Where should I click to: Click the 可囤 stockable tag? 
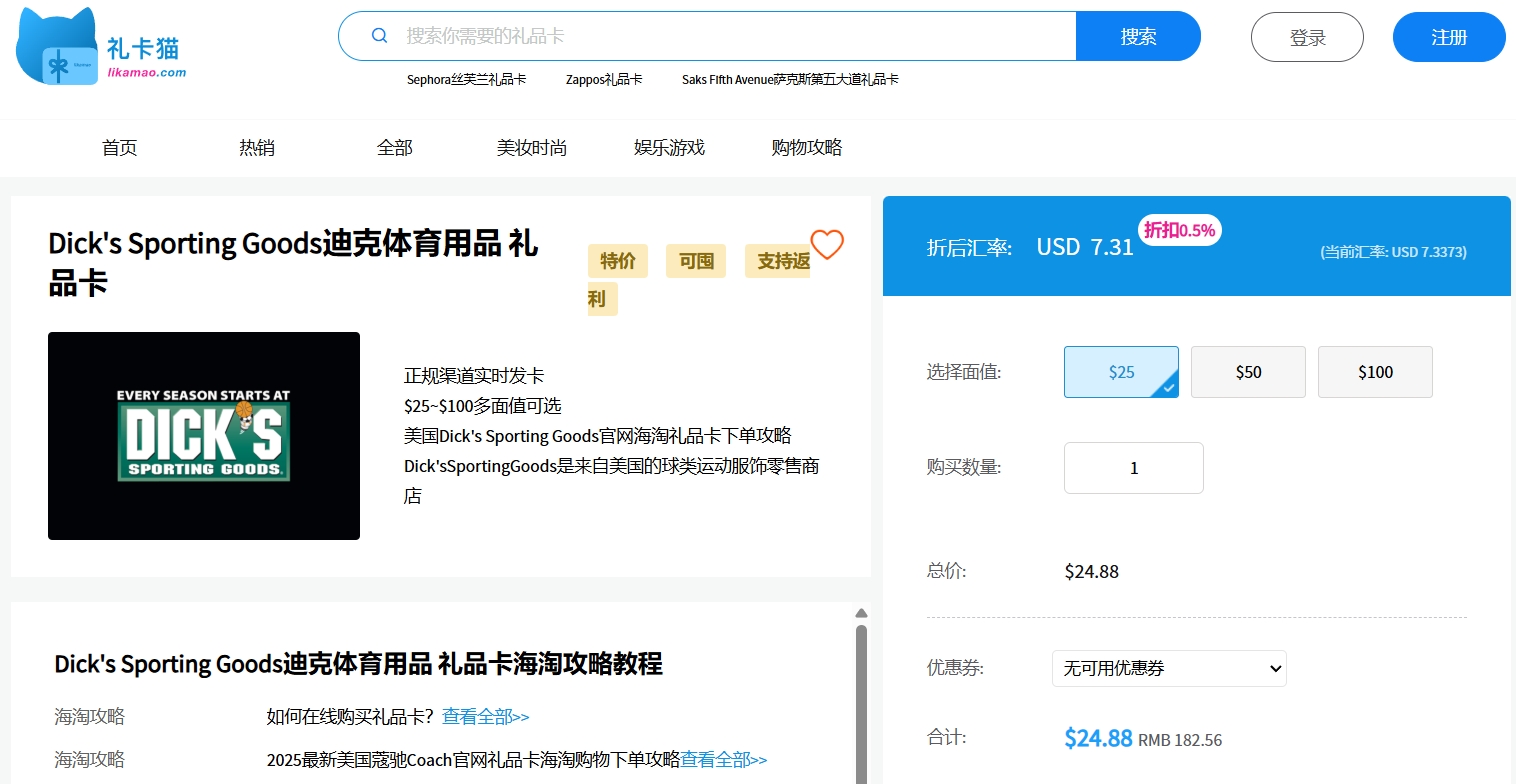(696, 261)
